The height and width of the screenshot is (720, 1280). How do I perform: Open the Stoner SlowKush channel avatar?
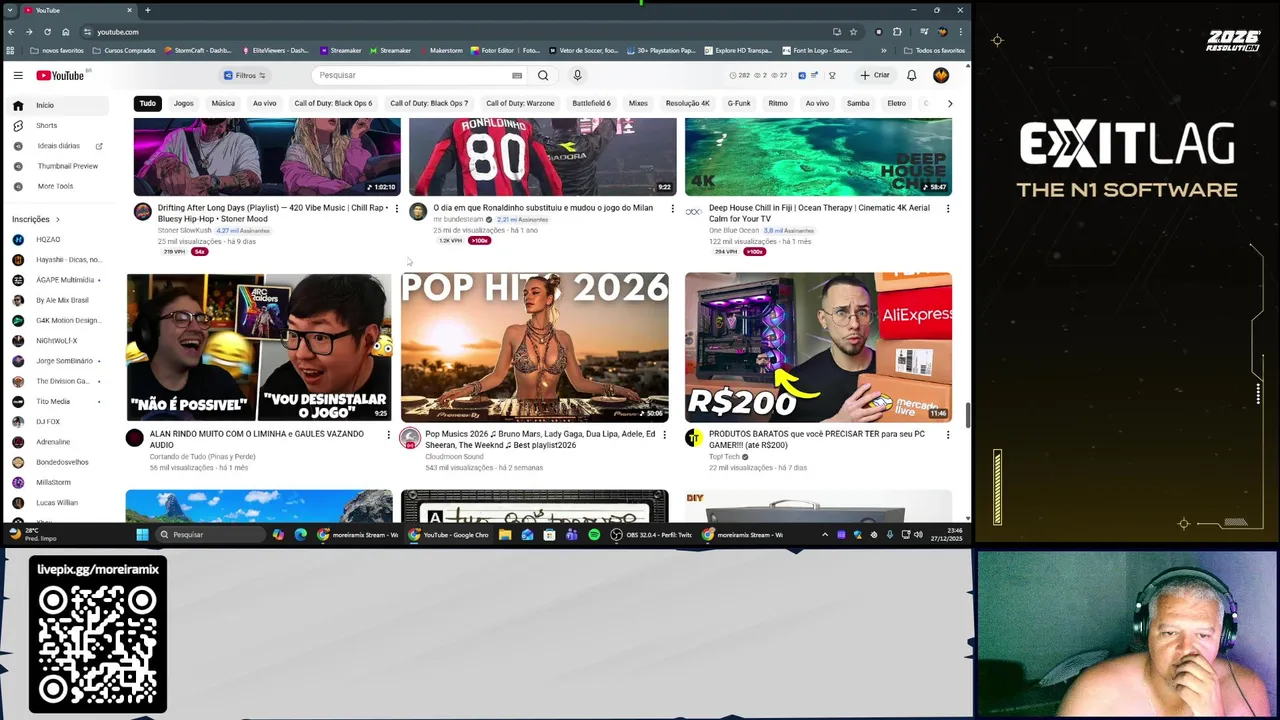[x=143, y=212]
